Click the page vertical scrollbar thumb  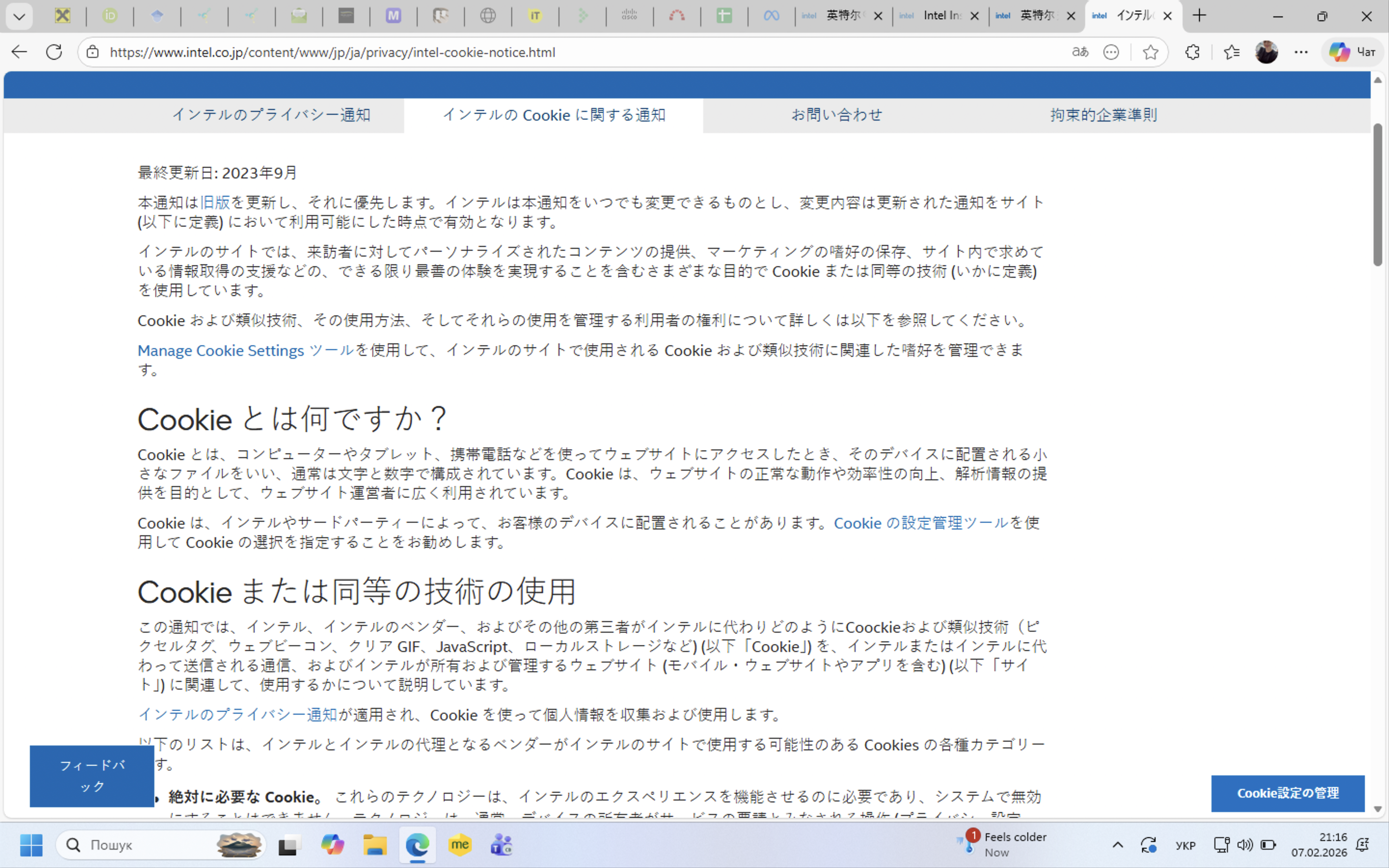[x=1377, y=195]
